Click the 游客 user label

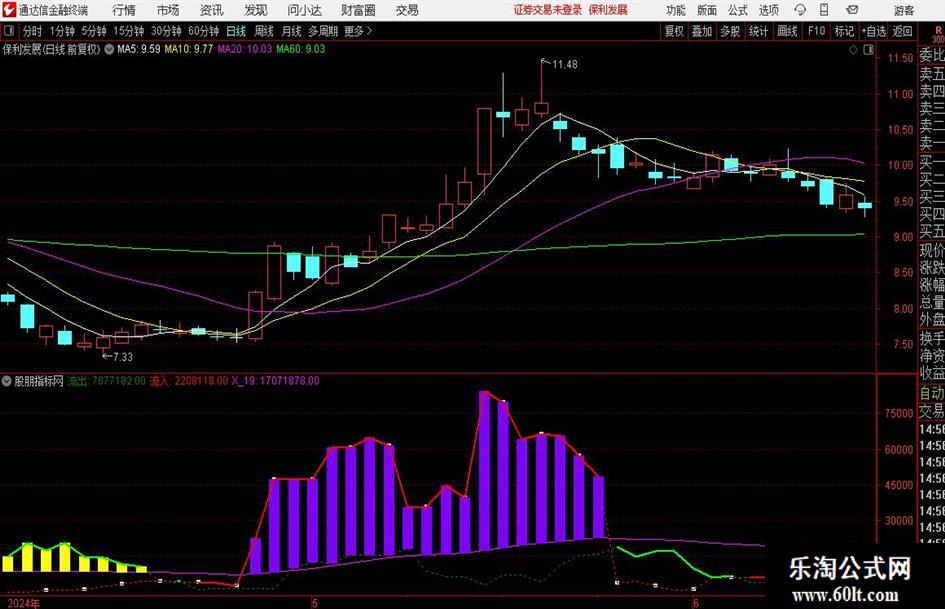coord(904,10)
